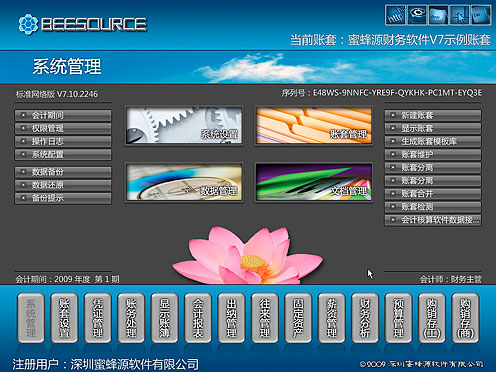Click the http web link icon
The image size is (496, 372).
click(x=396, y=15)
